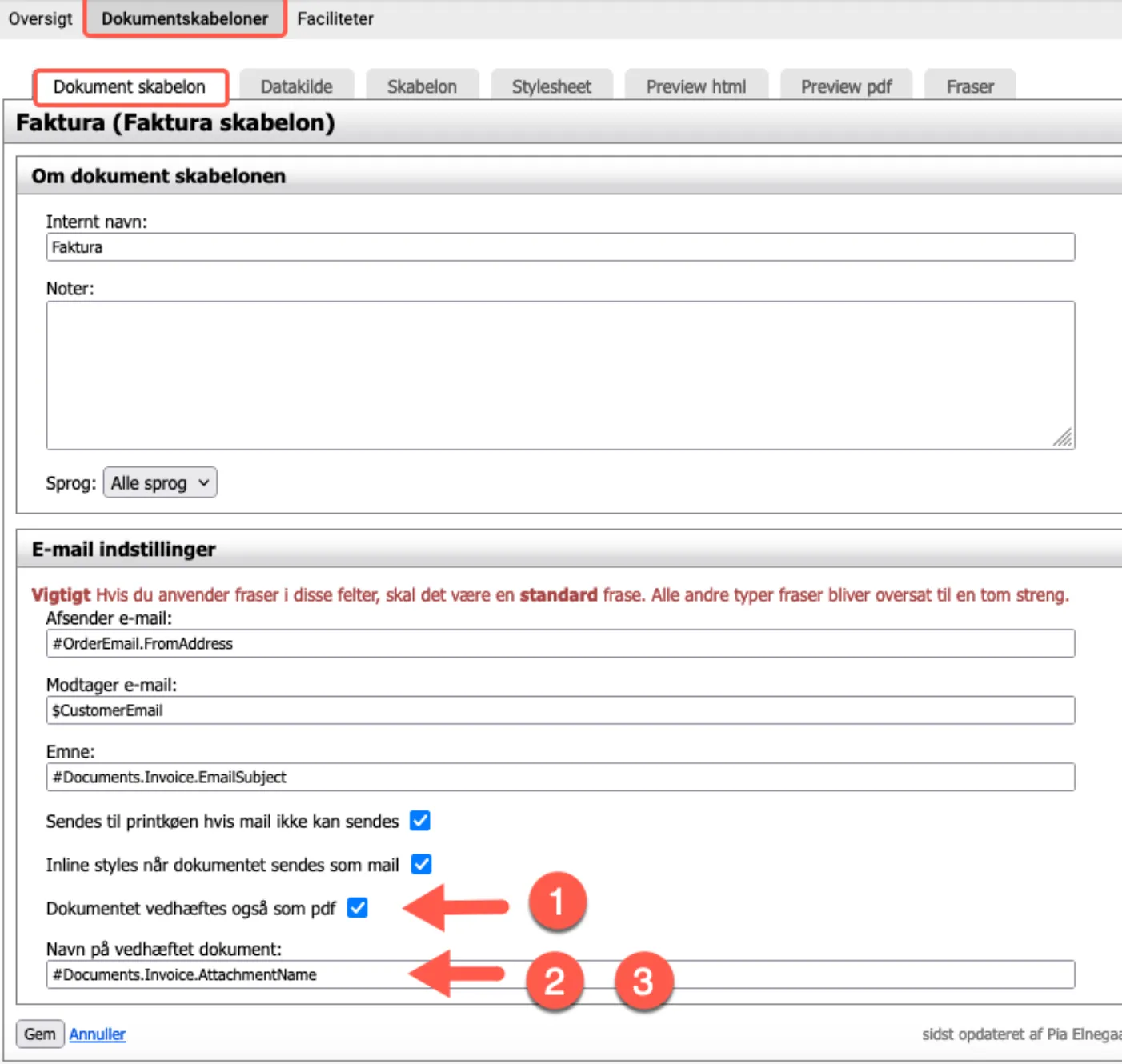Open the Stylesheet tab
Viewport: 1122px width, 1064px height.
click(x=551, y=86)
